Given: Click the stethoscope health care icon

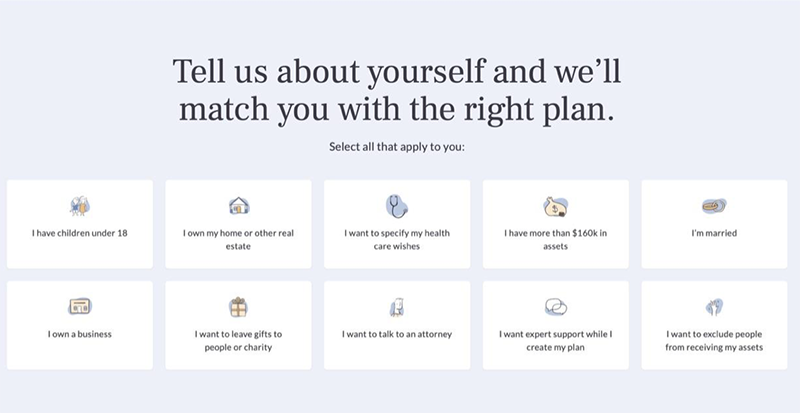Looking at the screenshot, I should tap(397, 206).
